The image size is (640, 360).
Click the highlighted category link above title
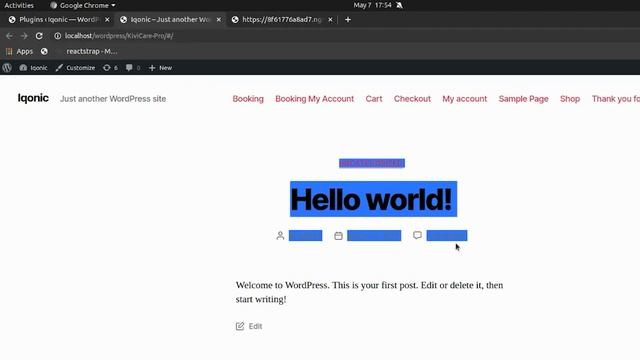coord(372,163)
